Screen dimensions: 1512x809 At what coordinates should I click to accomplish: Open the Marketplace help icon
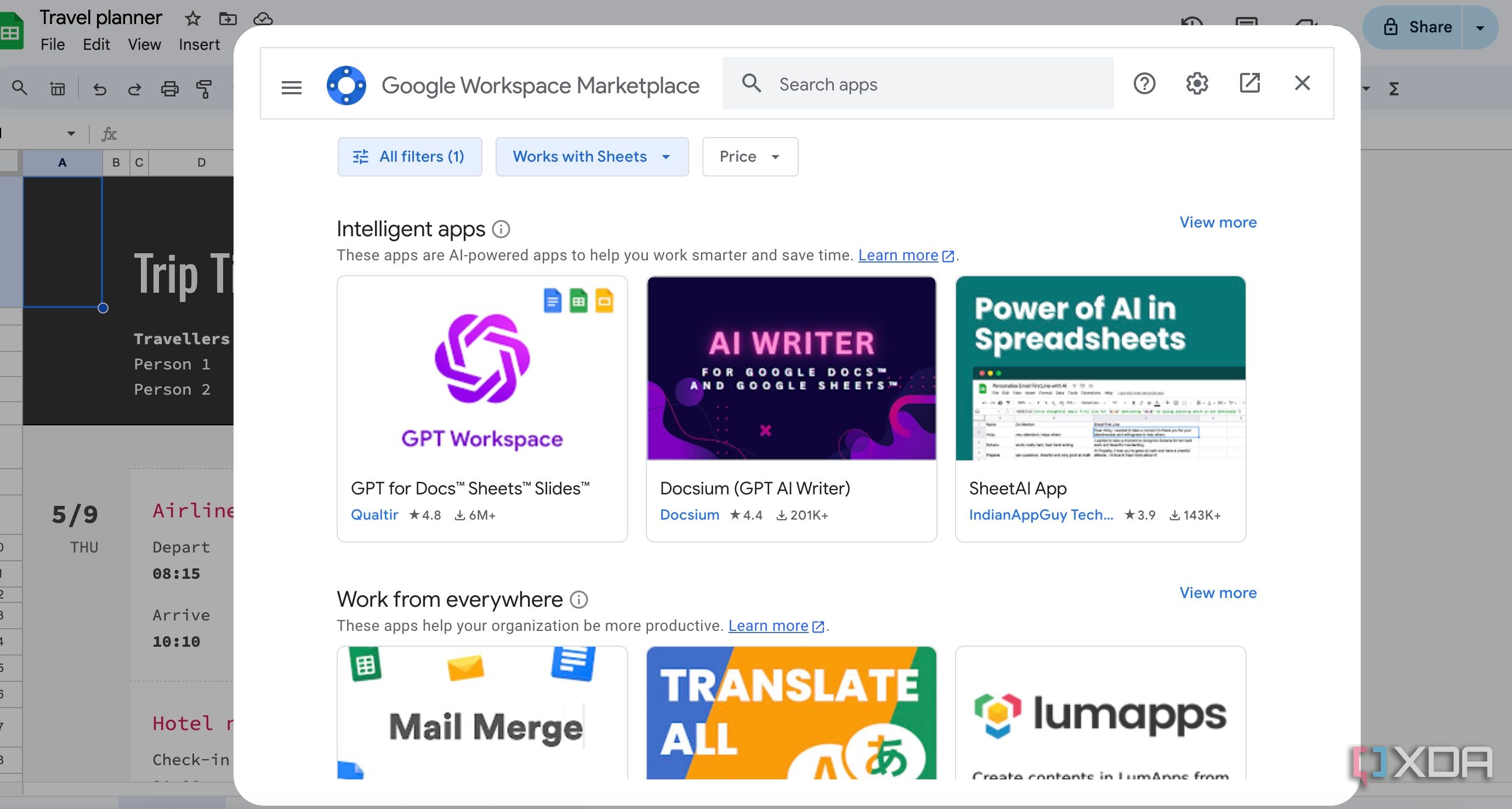tap(1144, 83)
